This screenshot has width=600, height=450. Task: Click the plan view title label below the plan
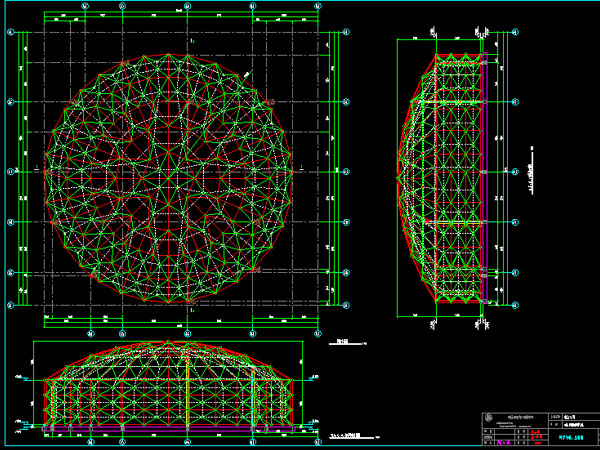343,343
